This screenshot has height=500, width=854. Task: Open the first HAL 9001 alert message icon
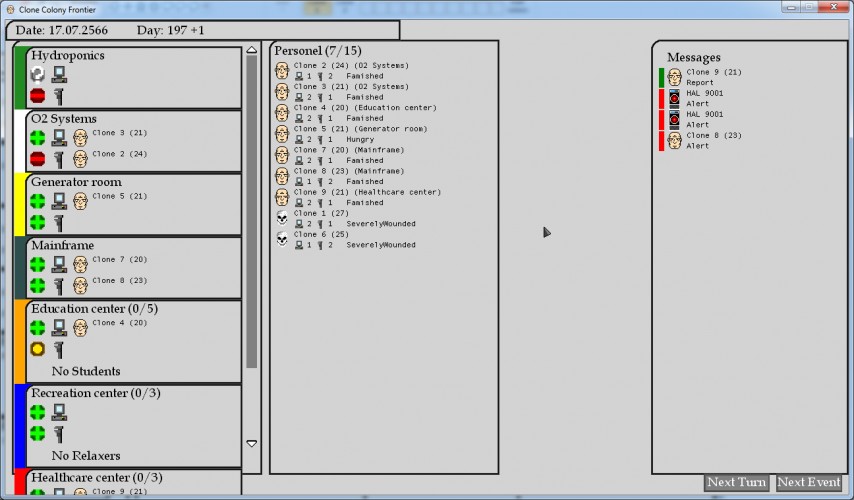click(x=674, y=99)
